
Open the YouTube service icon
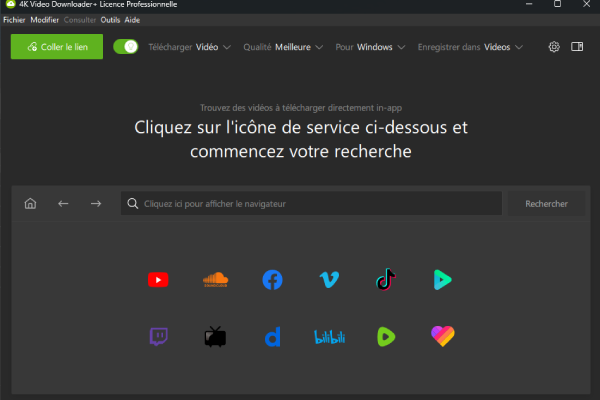click(158, 280)
